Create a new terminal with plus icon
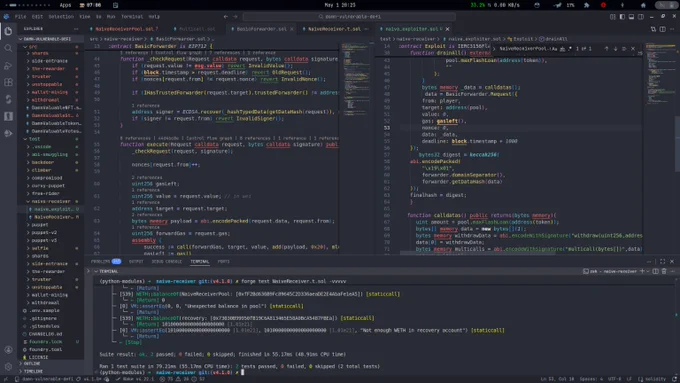Image resolution: width=680 pixels, height=383 pixels. tap(642, 271)
